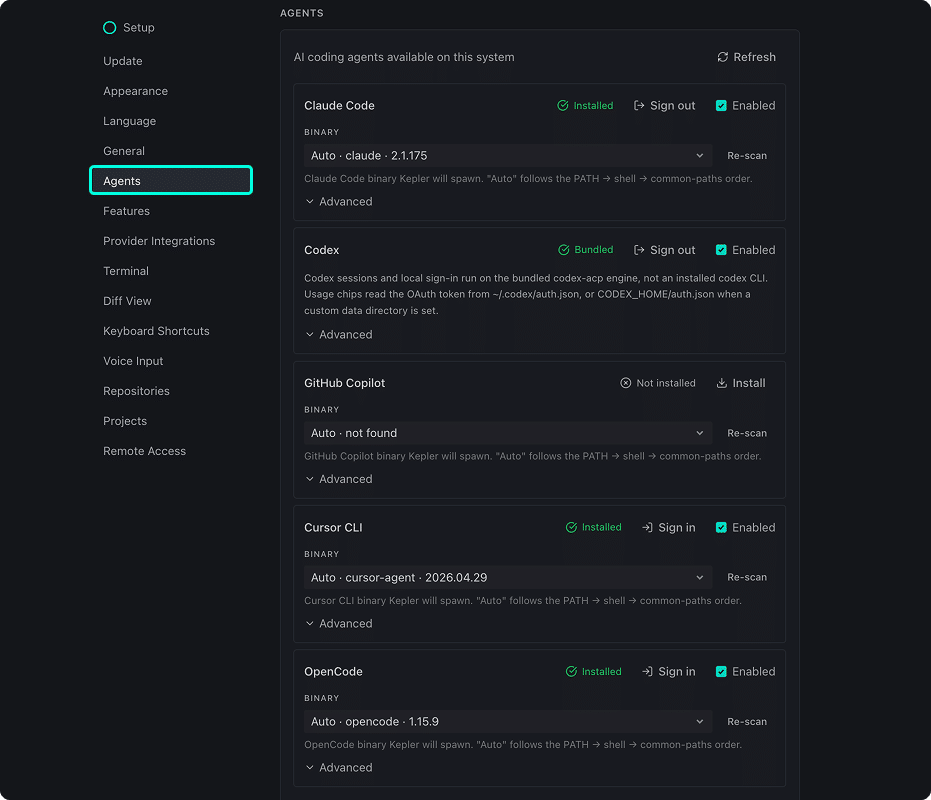Select the Agents sidebar item
The height and width of the screenshot is (800, 931).
(x=171, y=181)
